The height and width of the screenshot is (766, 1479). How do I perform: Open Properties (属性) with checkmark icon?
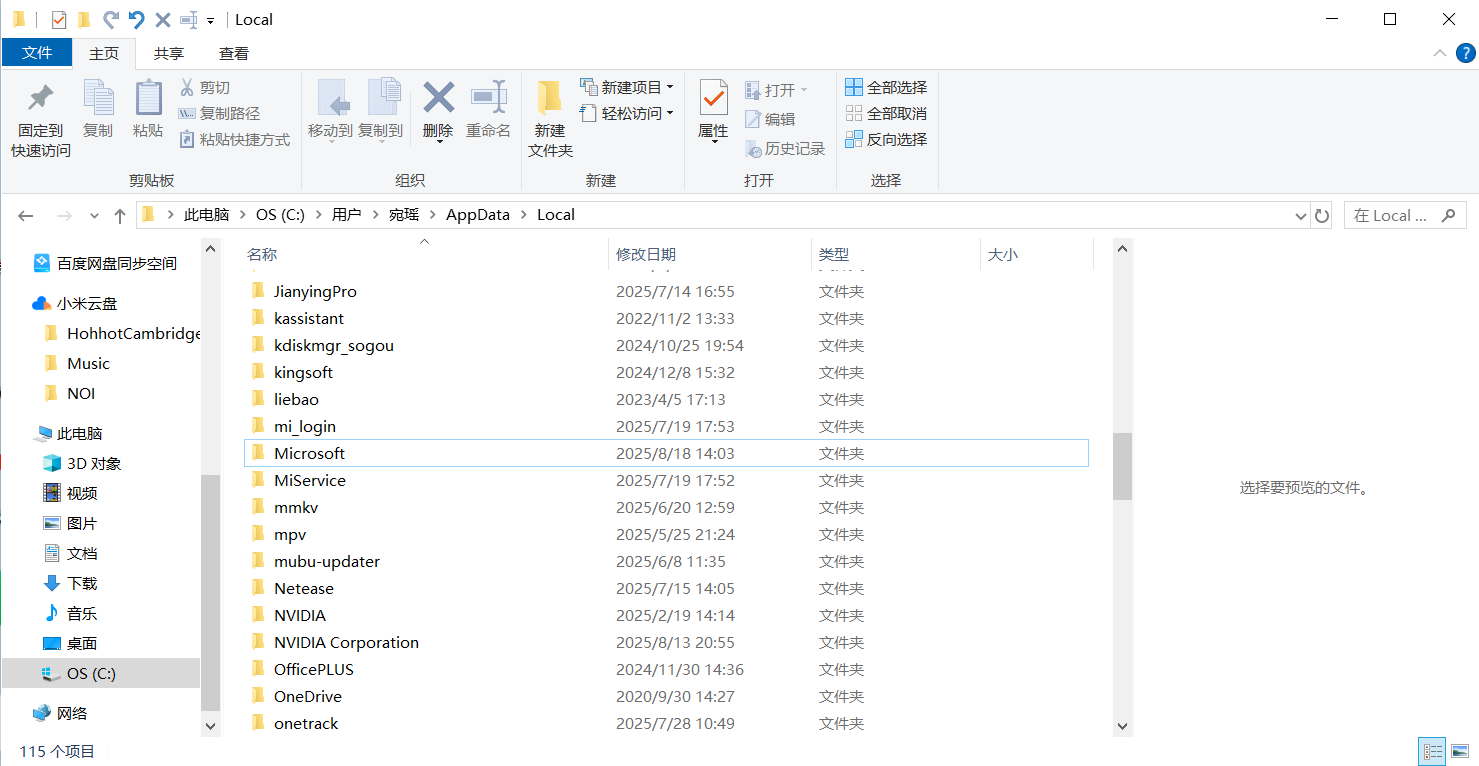[713, 98]
